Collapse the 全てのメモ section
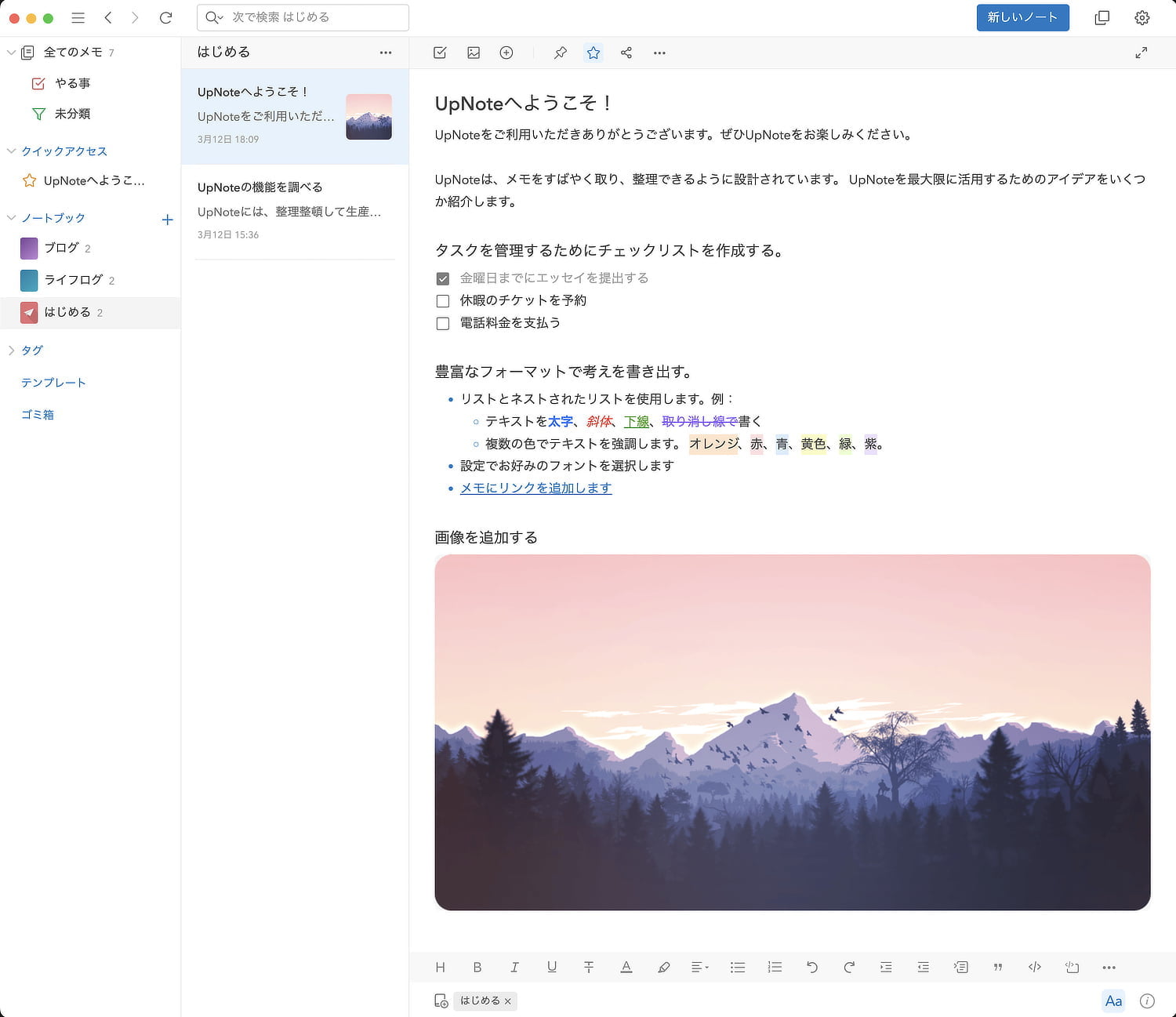This screenshot has height=1017, width=1176. [11, 53]
